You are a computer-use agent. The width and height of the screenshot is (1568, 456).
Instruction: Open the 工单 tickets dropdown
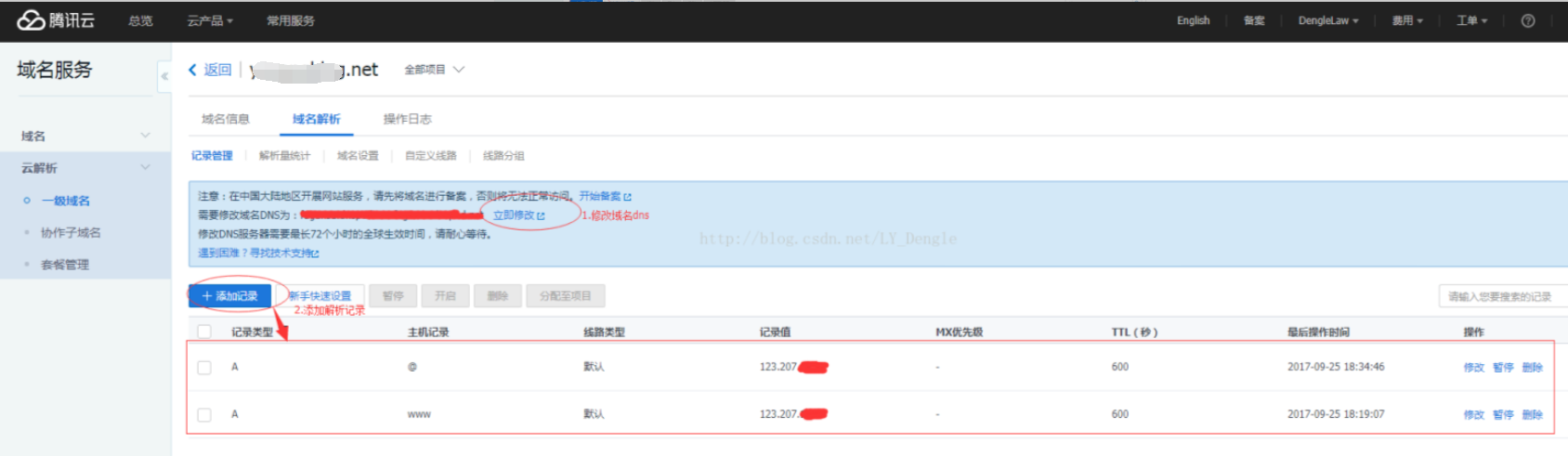pyautogui.click(x=1471, y=20)
